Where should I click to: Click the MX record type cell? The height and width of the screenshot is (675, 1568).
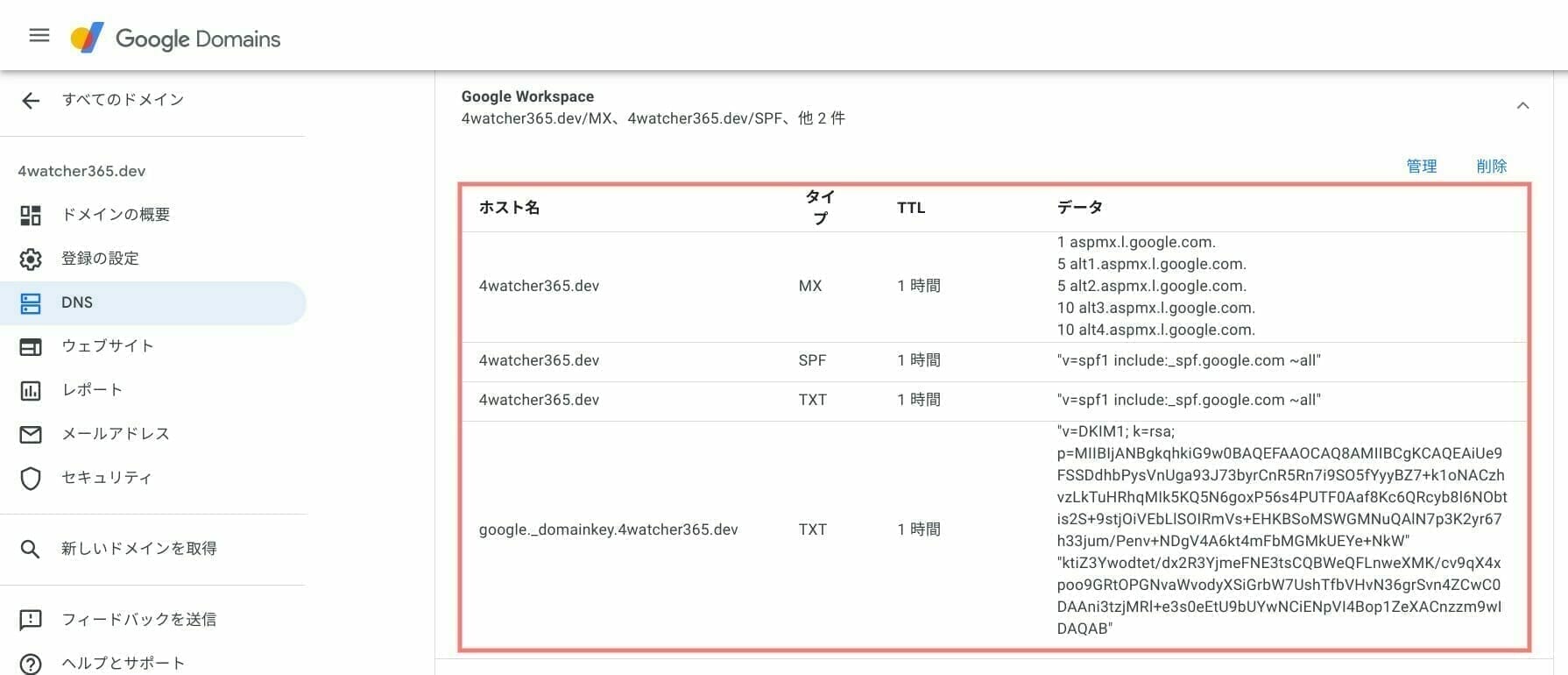pos(810,286)
